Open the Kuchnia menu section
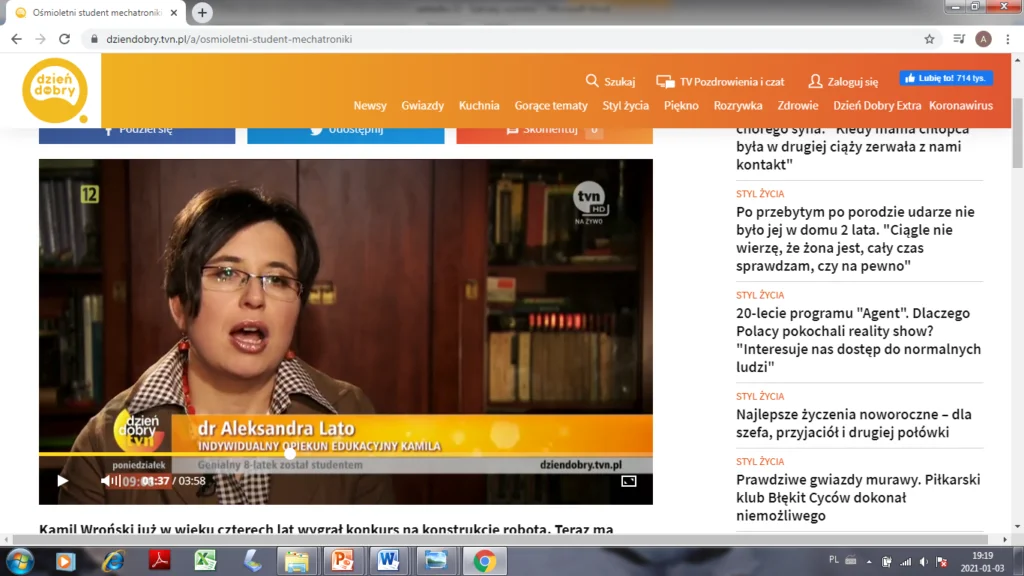This screenshot has width=1024, height=576. 479,106
